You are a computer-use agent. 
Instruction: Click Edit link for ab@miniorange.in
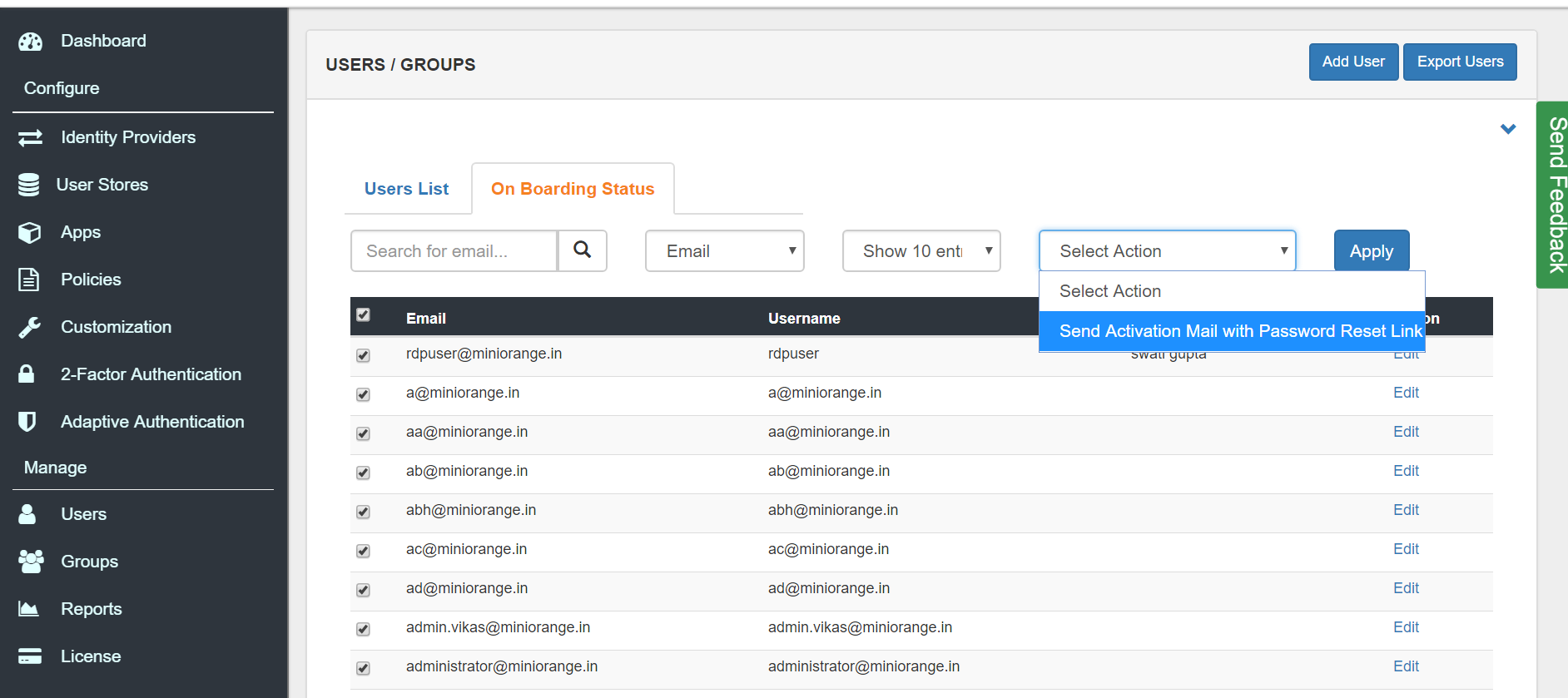[x=1406, y=471]
